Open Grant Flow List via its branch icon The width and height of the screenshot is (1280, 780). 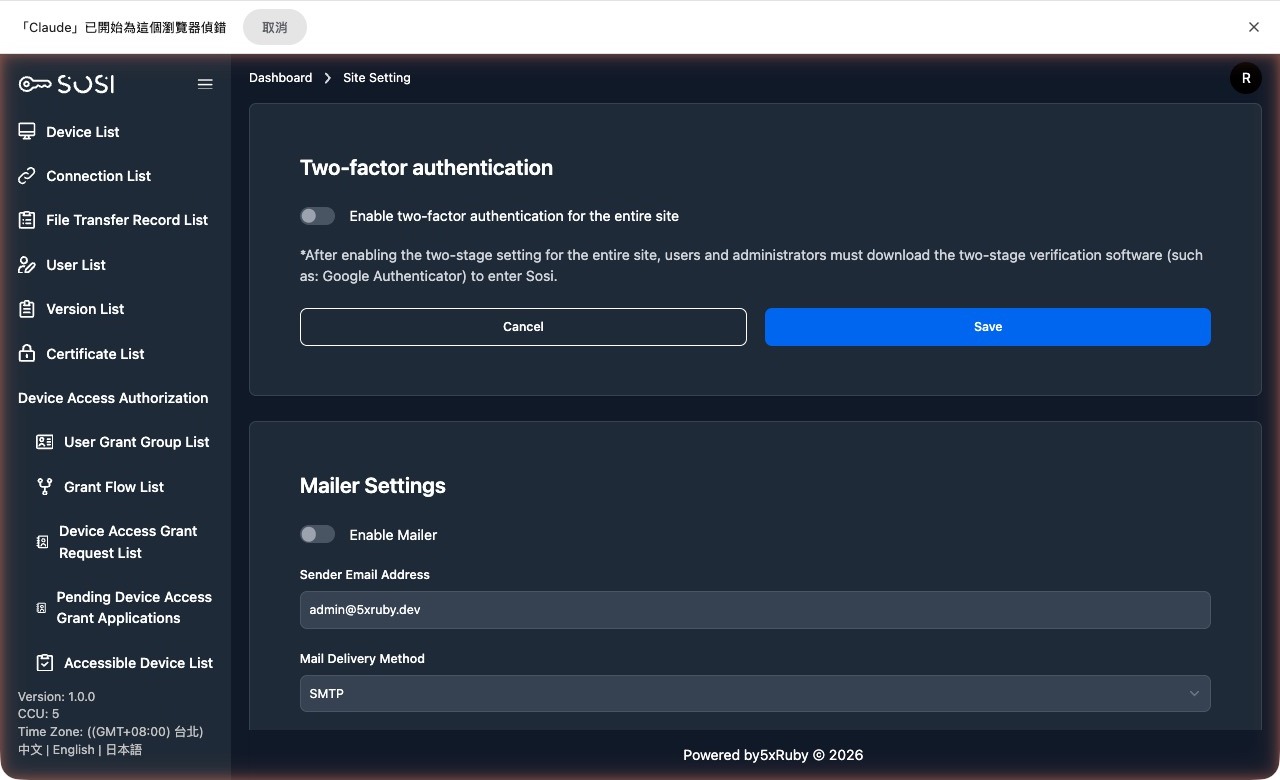44,487
